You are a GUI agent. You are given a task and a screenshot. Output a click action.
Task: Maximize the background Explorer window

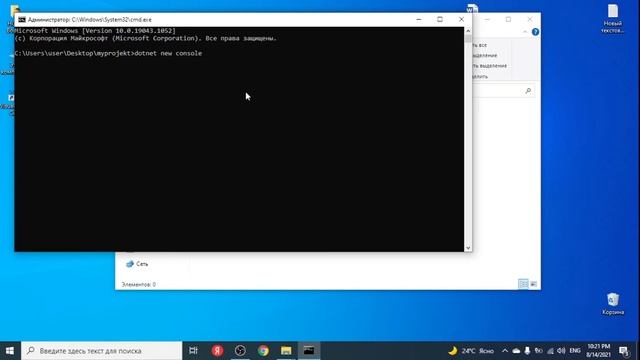[x=508, y=19]
